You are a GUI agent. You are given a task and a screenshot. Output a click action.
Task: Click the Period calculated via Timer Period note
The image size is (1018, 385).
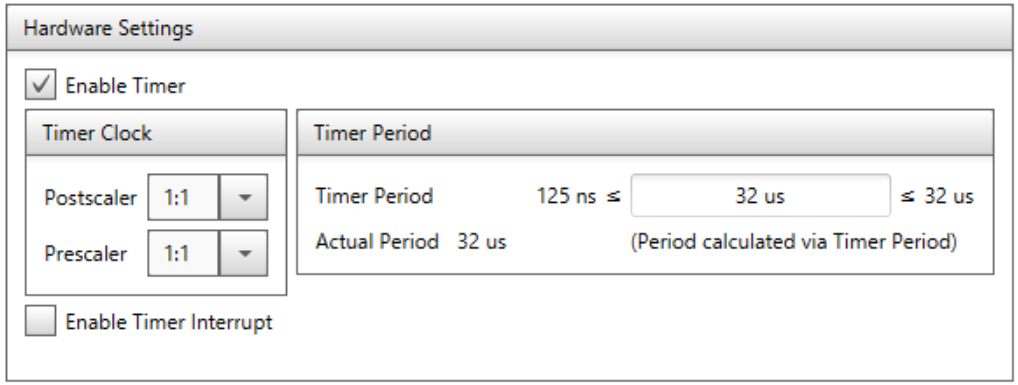pyautogui.click(x=794, y=242)
